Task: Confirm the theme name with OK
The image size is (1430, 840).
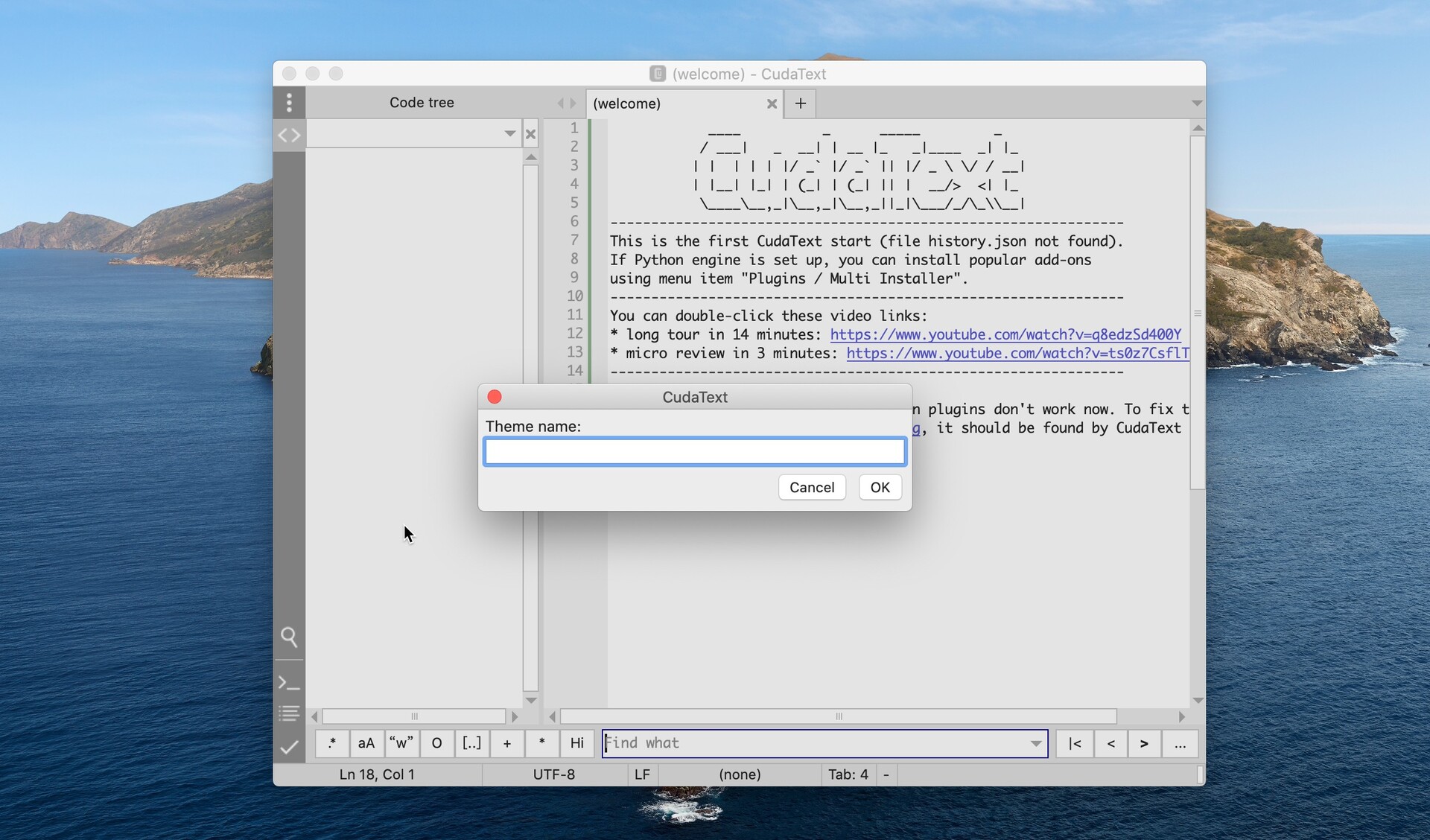Action: pos(880,487)
